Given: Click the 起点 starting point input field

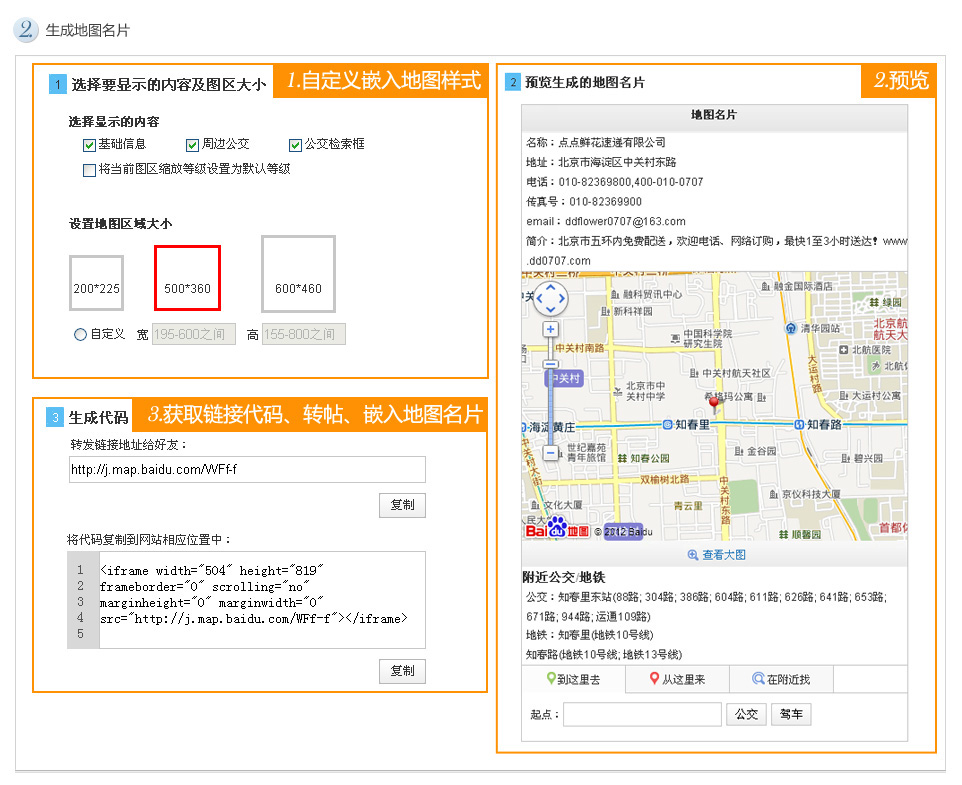Looking at the screenshot, I should (x=642, y=715).
